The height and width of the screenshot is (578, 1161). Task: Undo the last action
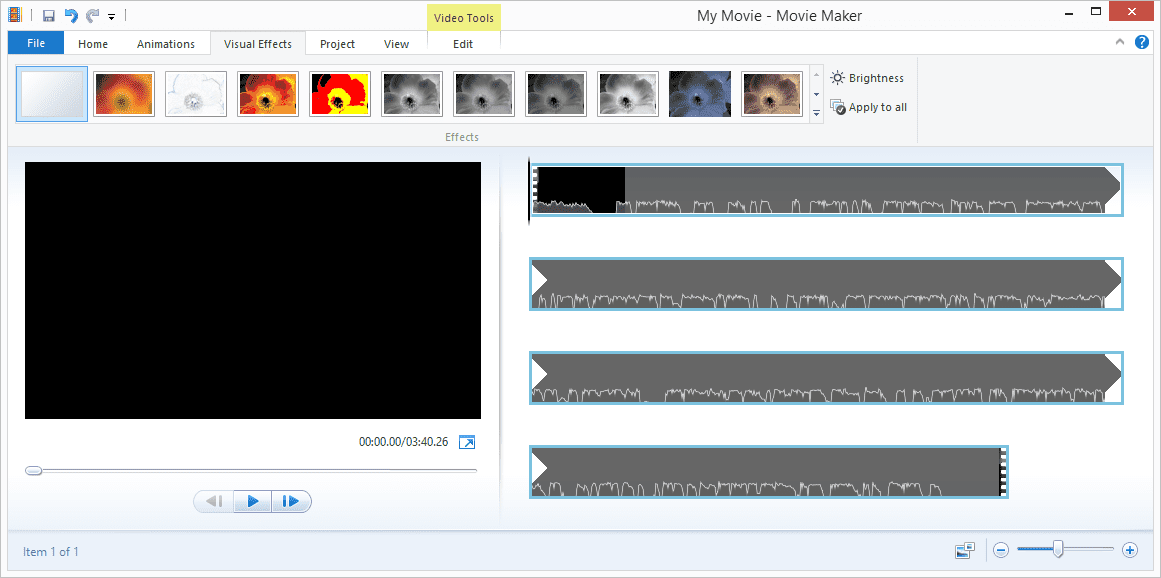click(x=71, y=16)
